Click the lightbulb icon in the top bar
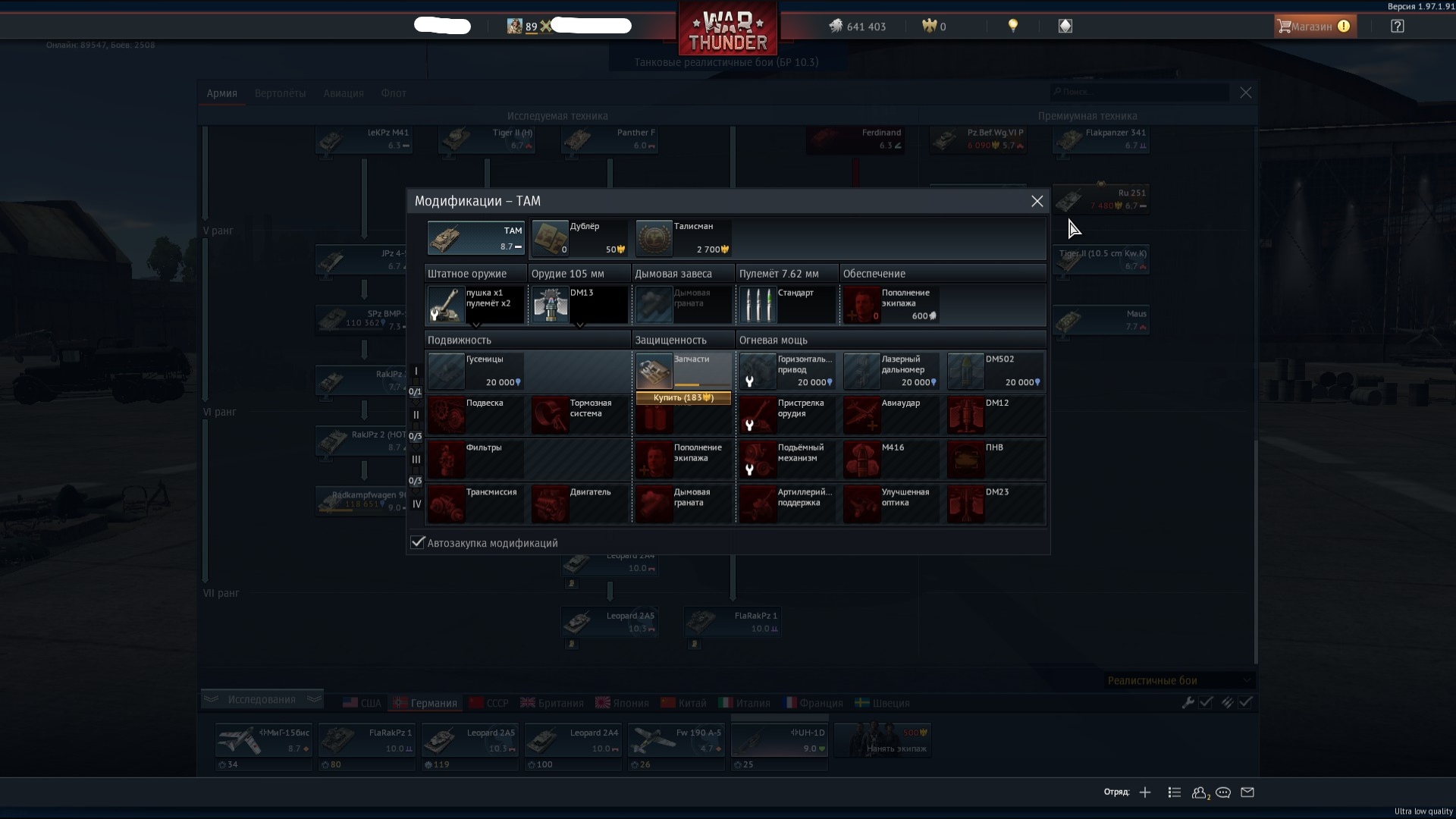Viewport: 1456px width, 819px height. (1012, 26)
